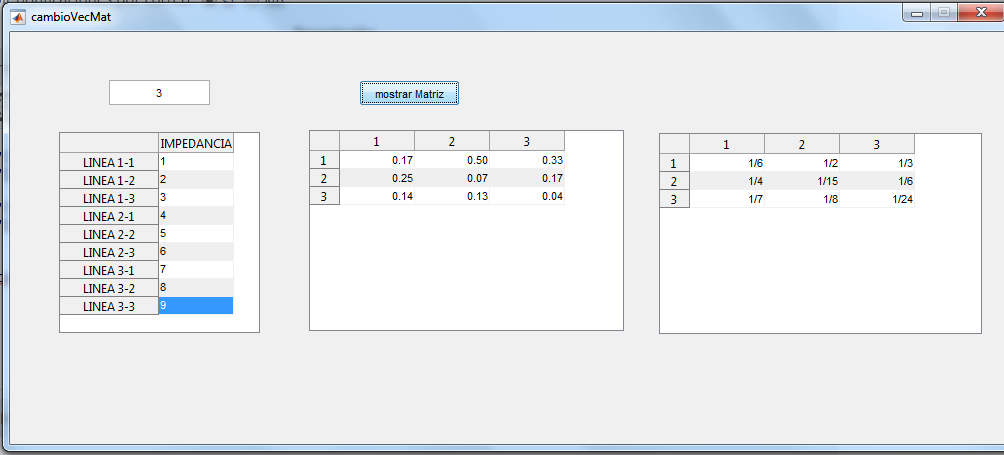The height and width of the screenshot is (455, 1004).
Task: Select the LINEA 1-3 row header
Action: pyautogui.click(x=109, y=198)
